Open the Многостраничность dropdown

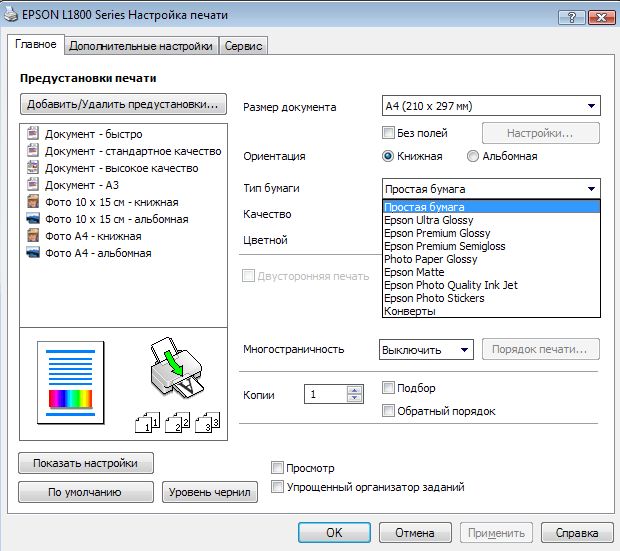pos(426,350)
